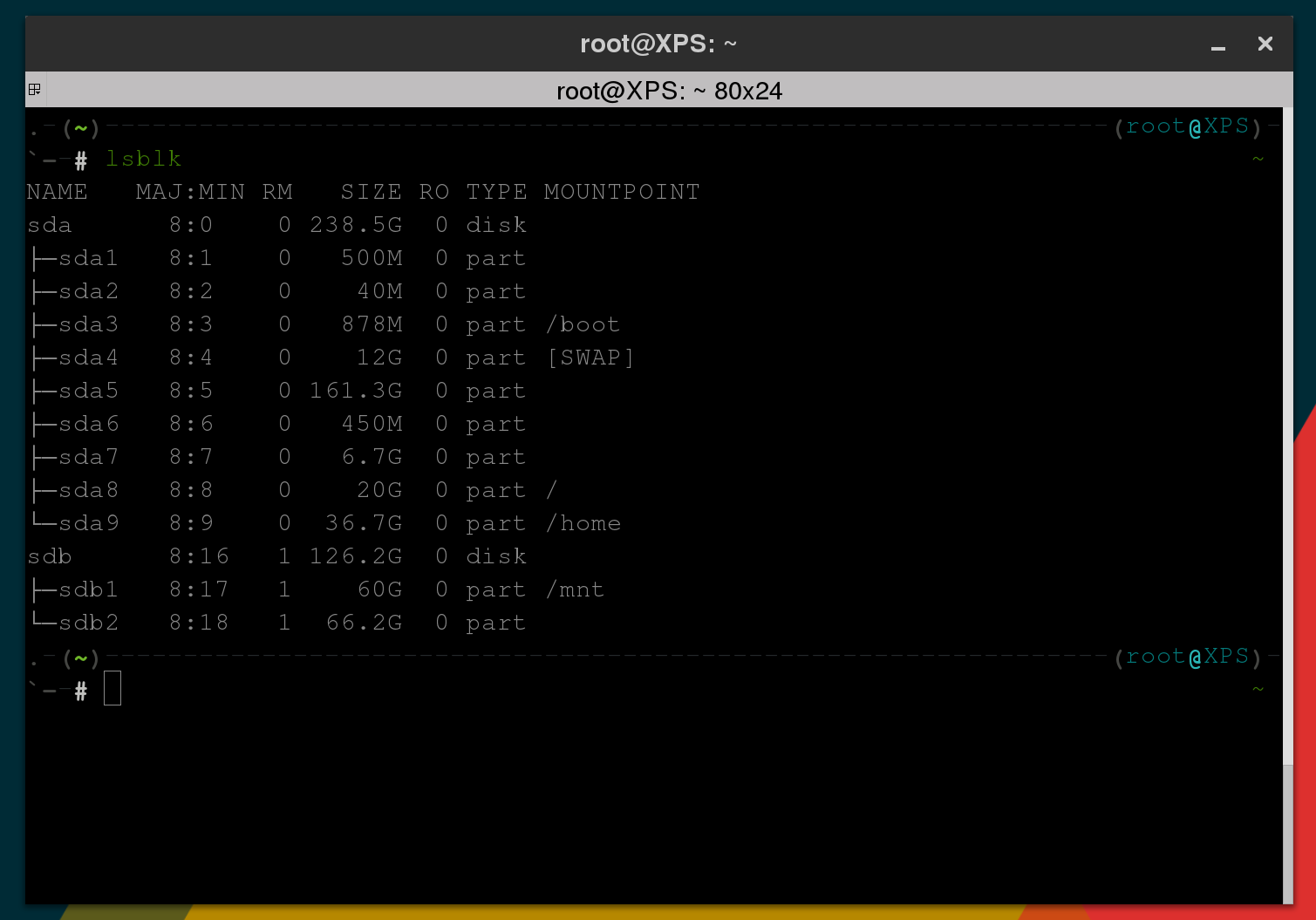Click the '40M' size value
This screenshot has height=920, width=1316.
point(380,291)
